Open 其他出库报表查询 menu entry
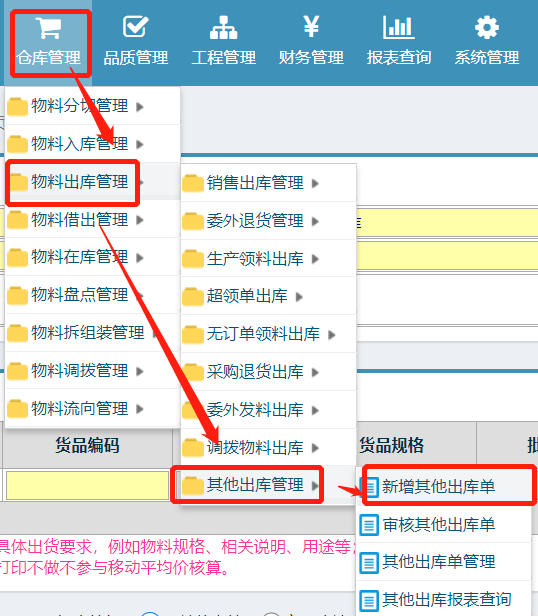The height and width of the screenshot is (616, 538). (x=444, y=600)
